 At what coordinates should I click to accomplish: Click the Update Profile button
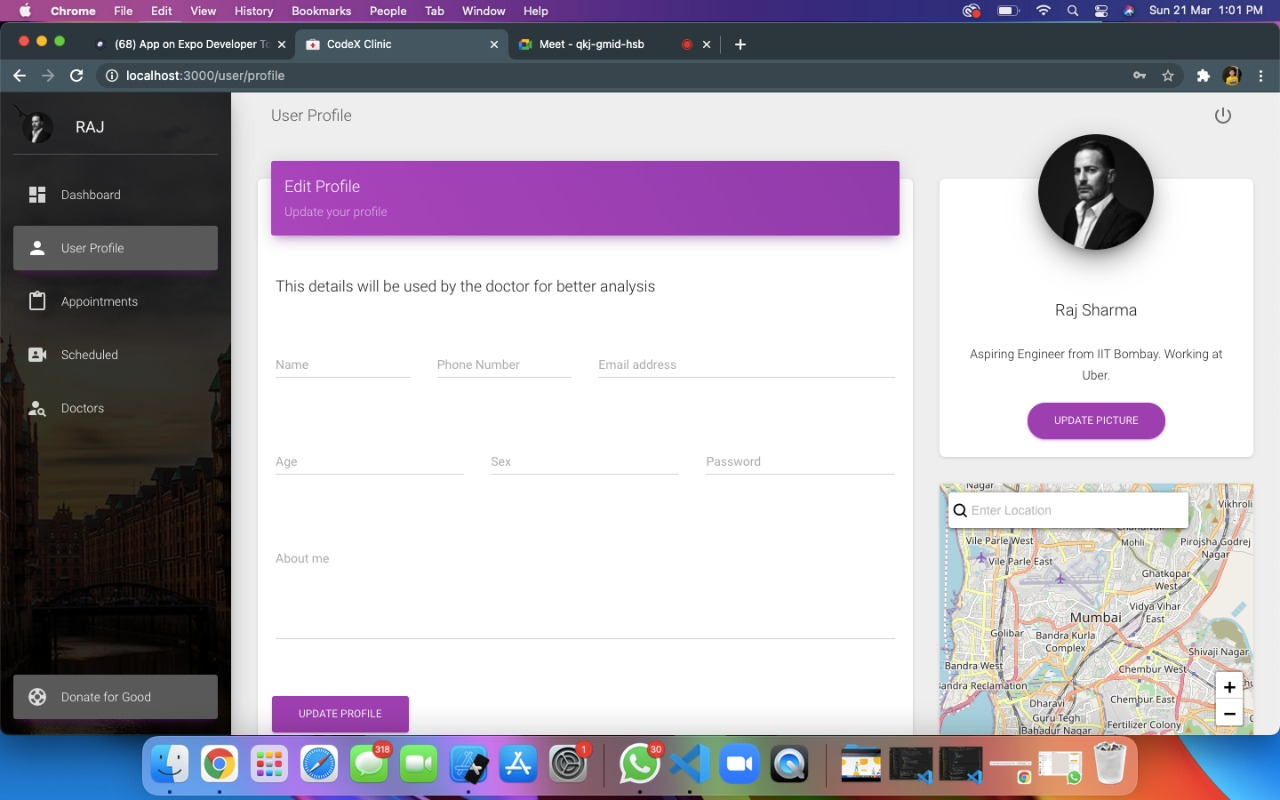click(x=340, y=714)
